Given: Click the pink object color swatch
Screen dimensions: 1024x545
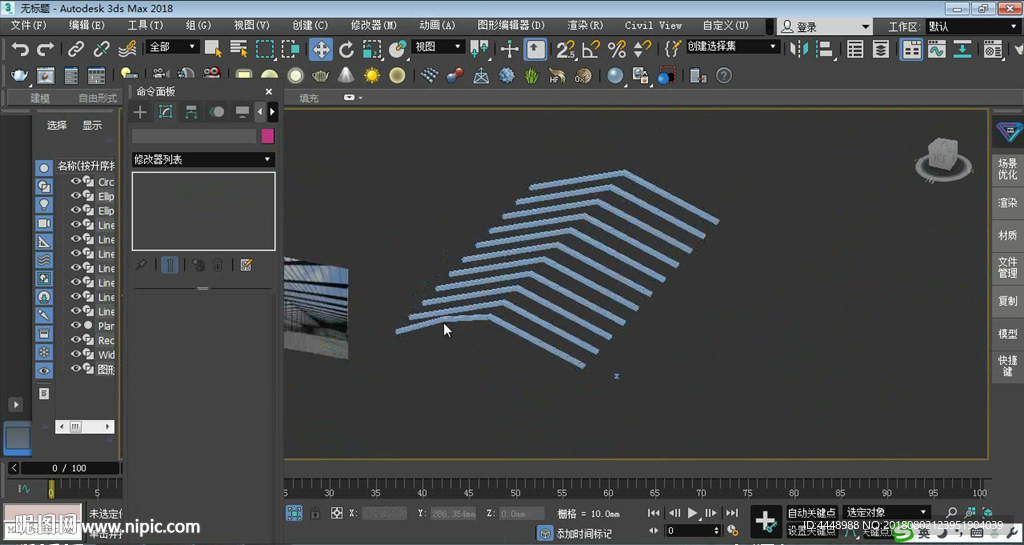Looking at the screenshot, I should [x=268, y=136].
